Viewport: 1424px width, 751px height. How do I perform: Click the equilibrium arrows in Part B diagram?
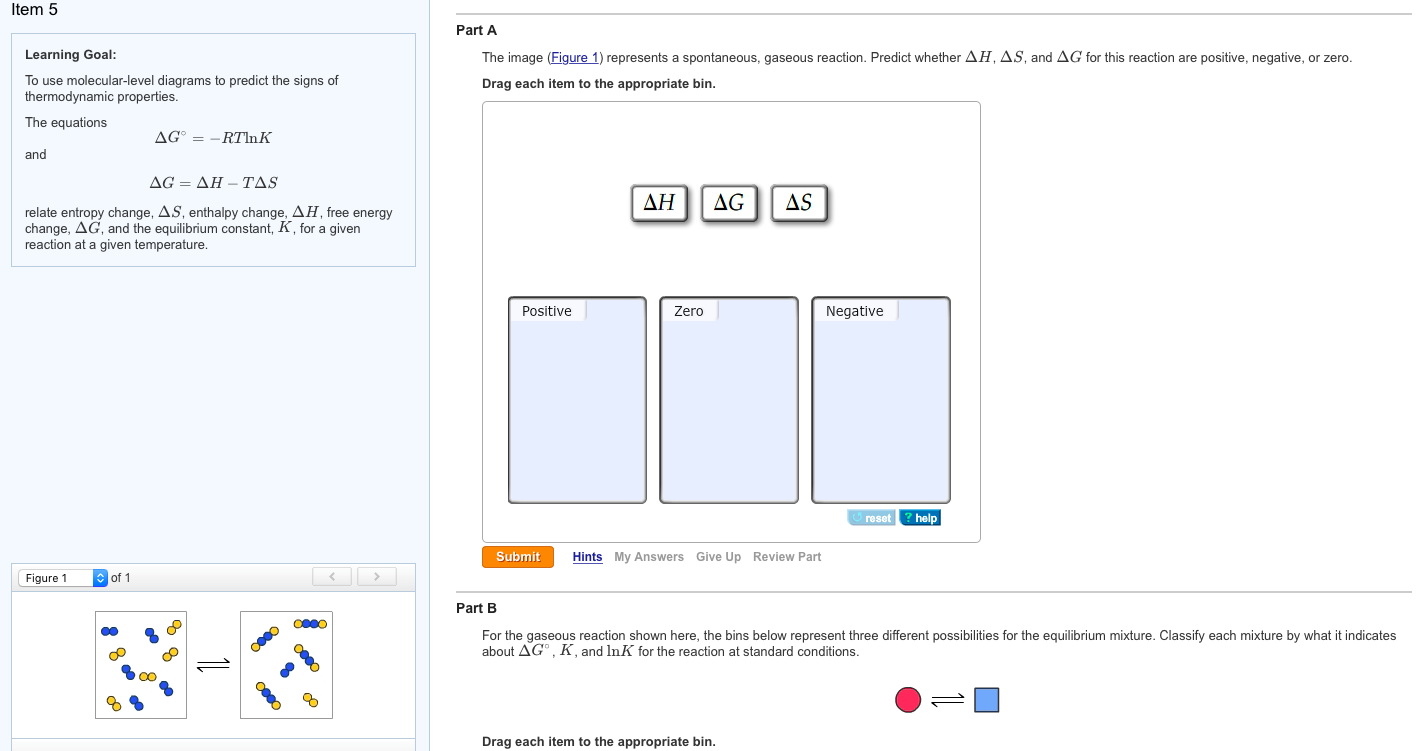click(944, 699)
